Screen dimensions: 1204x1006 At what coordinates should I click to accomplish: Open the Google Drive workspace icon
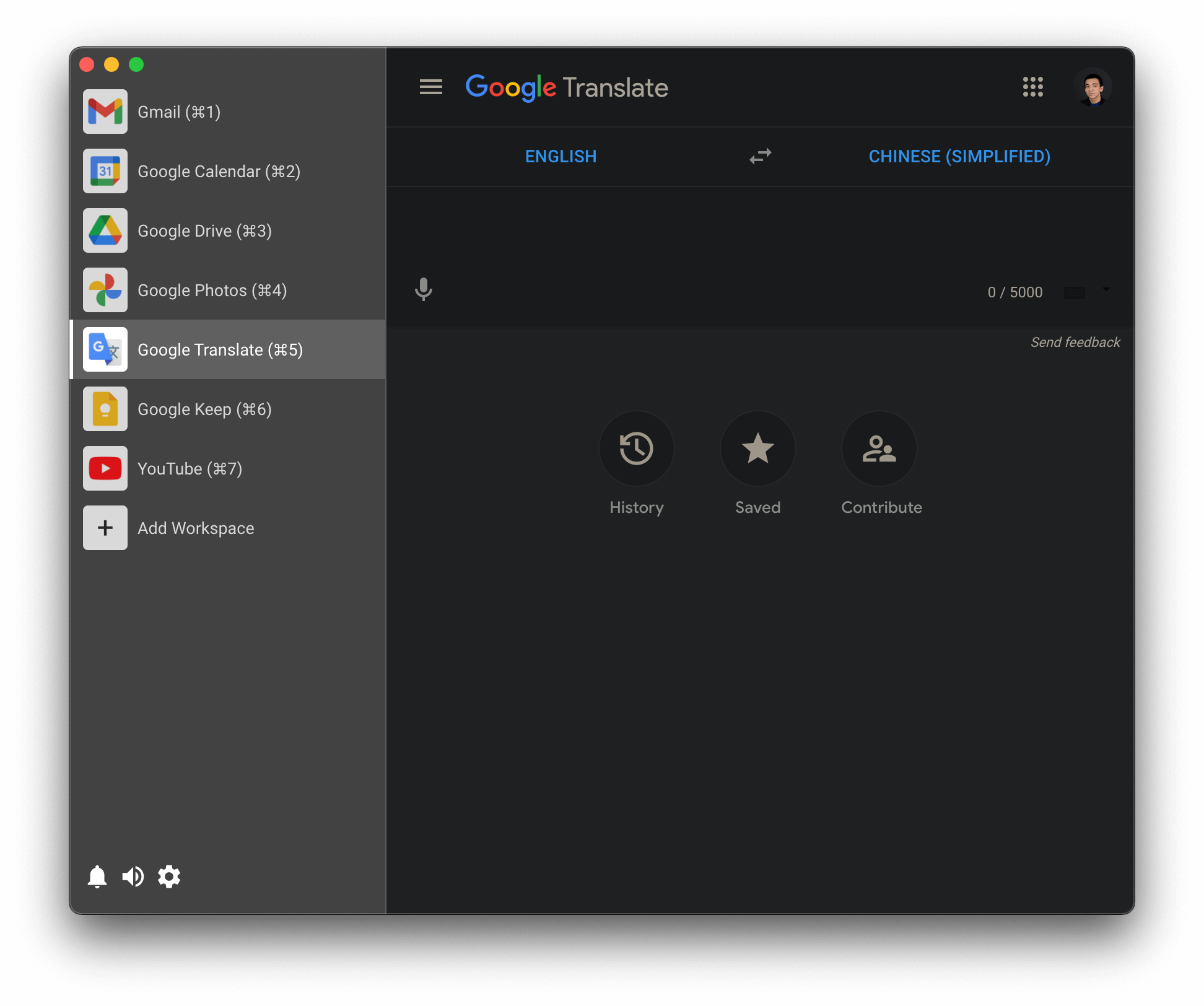tap(105, 230)
